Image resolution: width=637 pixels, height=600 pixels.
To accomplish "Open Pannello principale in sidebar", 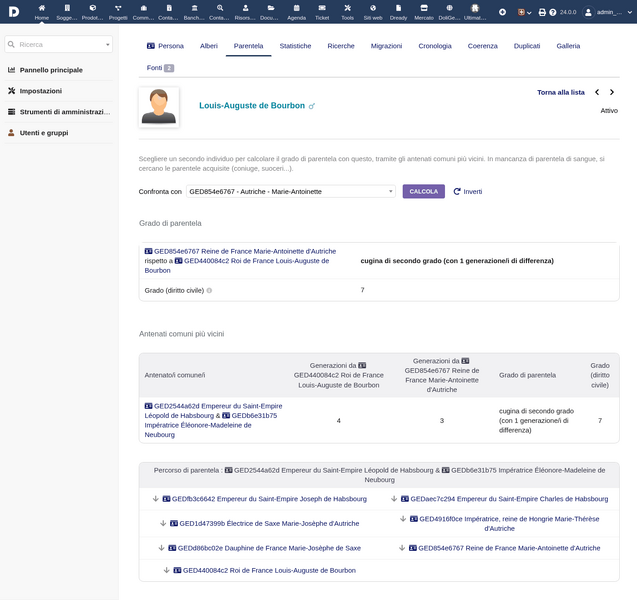I will click(51, 70).
